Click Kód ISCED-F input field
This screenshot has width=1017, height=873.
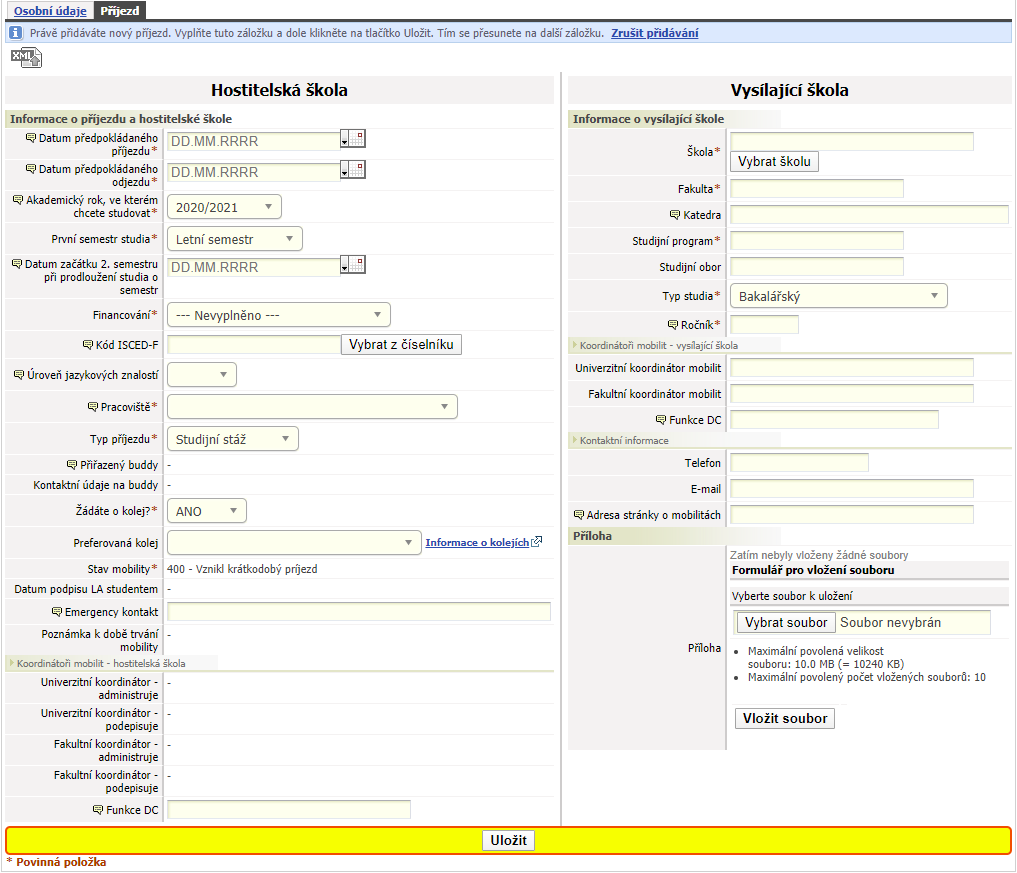pos(254,344)
